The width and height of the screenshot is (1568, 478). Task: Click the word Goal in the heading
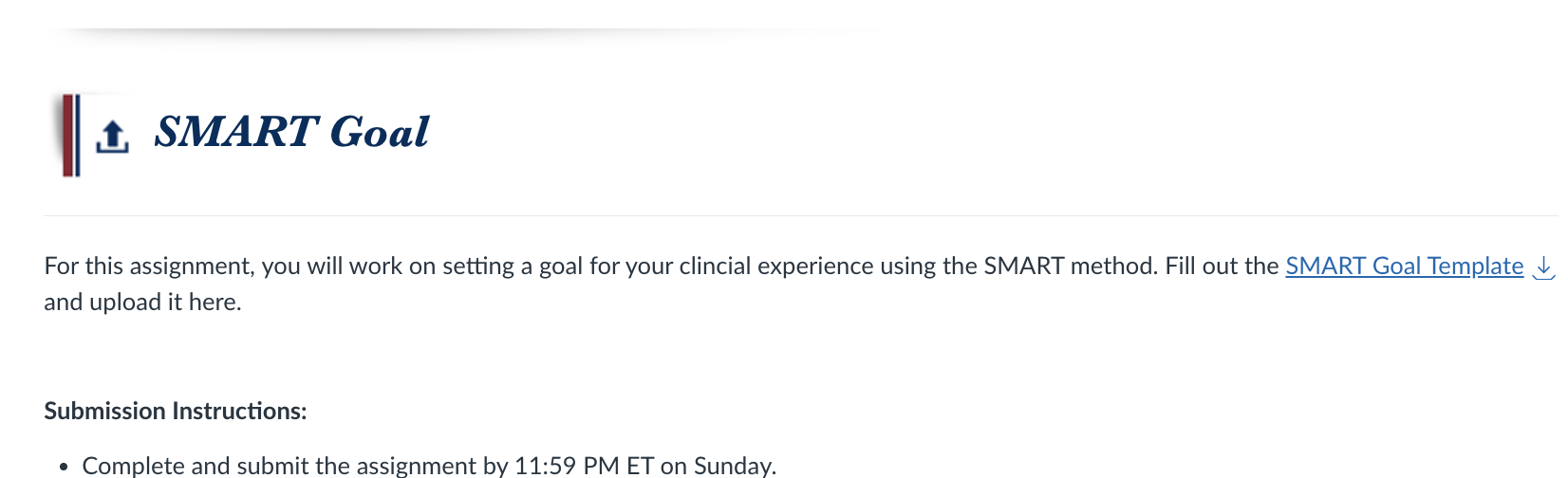pyautogui.click(x=380, y=132)
